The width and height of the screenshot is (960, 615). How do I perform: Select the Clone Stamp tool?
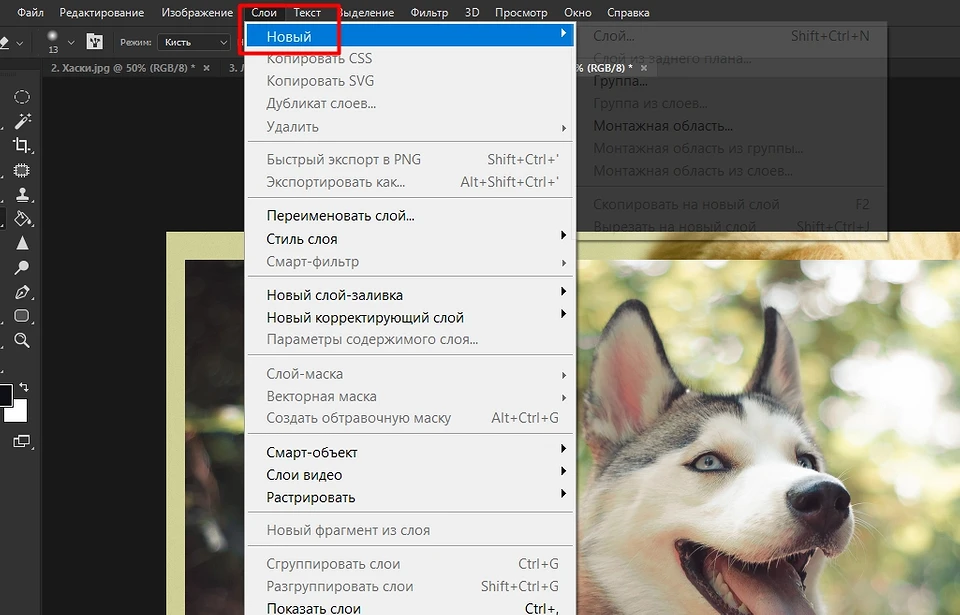coord(21,194)
